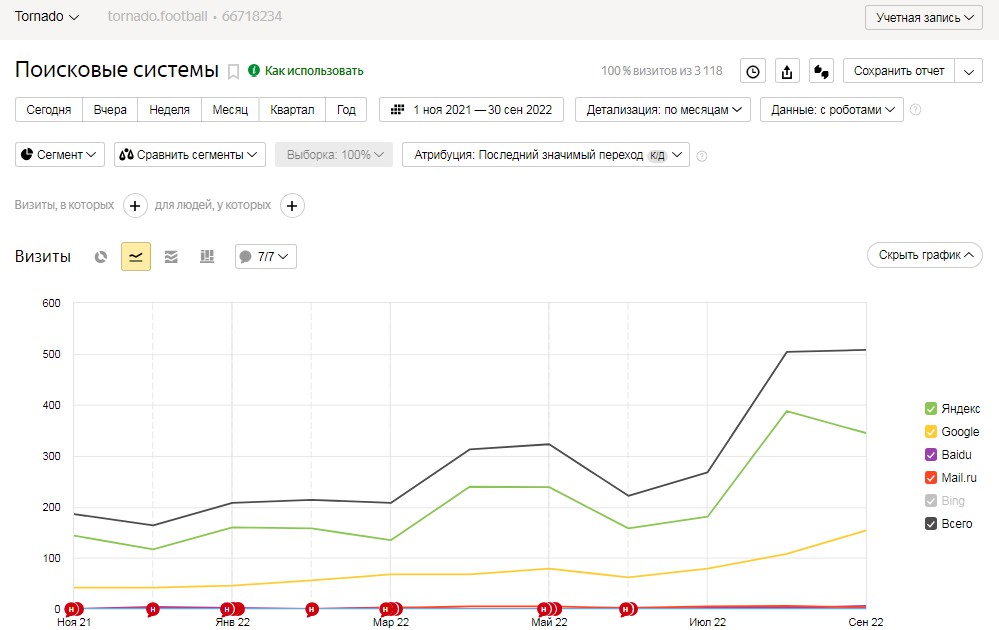Toggle the Bing series checkbox
Screen dimensions: 999x630
pos(931,500)
